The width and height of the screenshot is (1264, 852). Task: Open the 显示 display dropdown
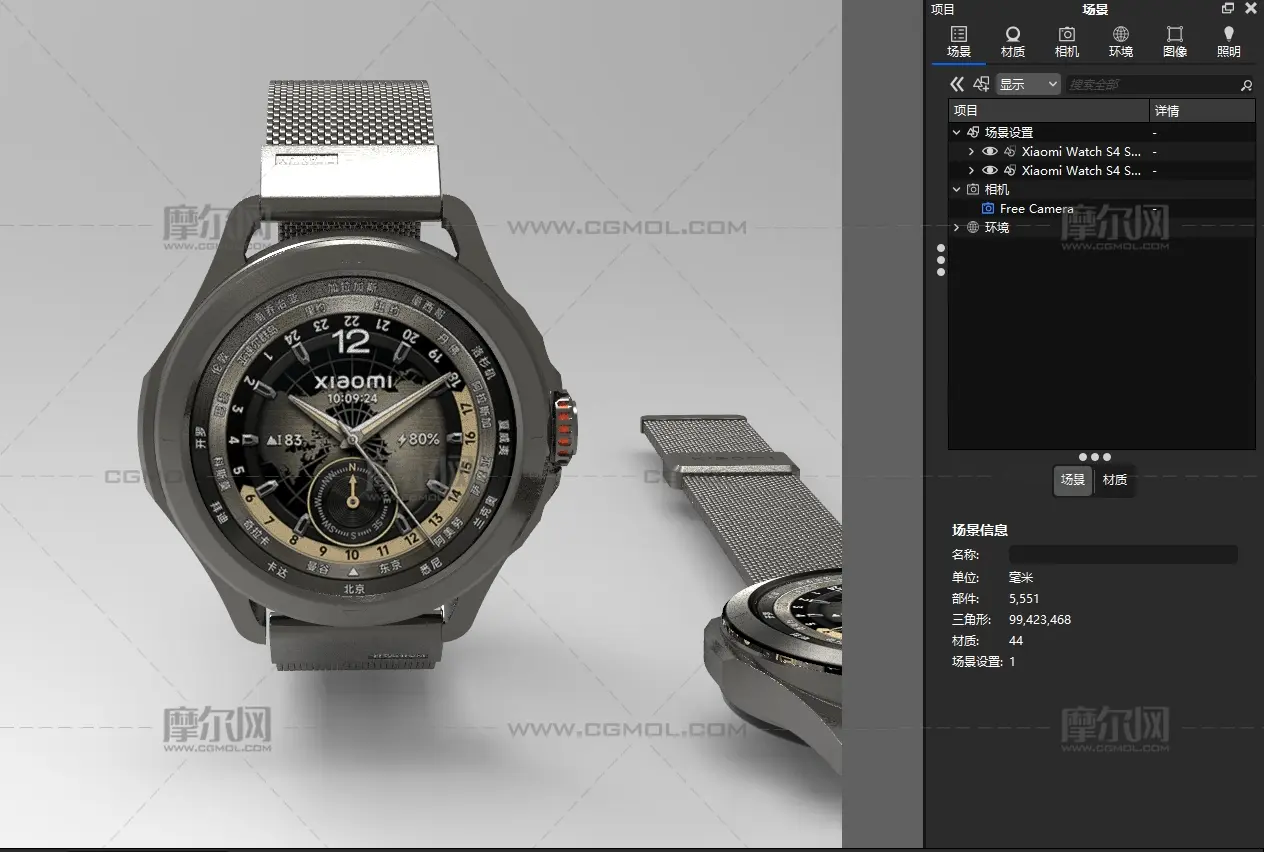click(1028, 85)
